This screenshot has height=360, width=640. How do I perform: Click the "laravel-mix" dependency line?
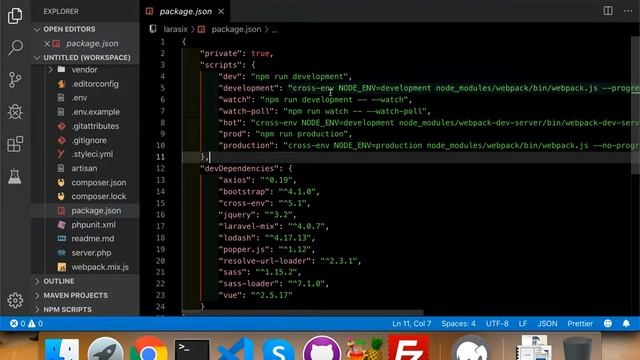pos(273,226)
